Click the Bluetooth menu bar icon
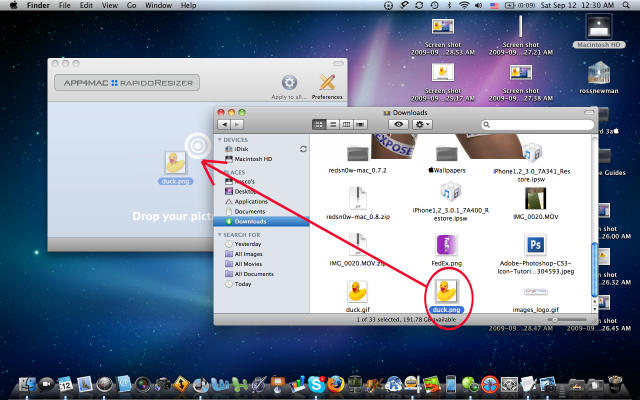The width and height of the screenshot is (640, 400). (x=449, y=5)
